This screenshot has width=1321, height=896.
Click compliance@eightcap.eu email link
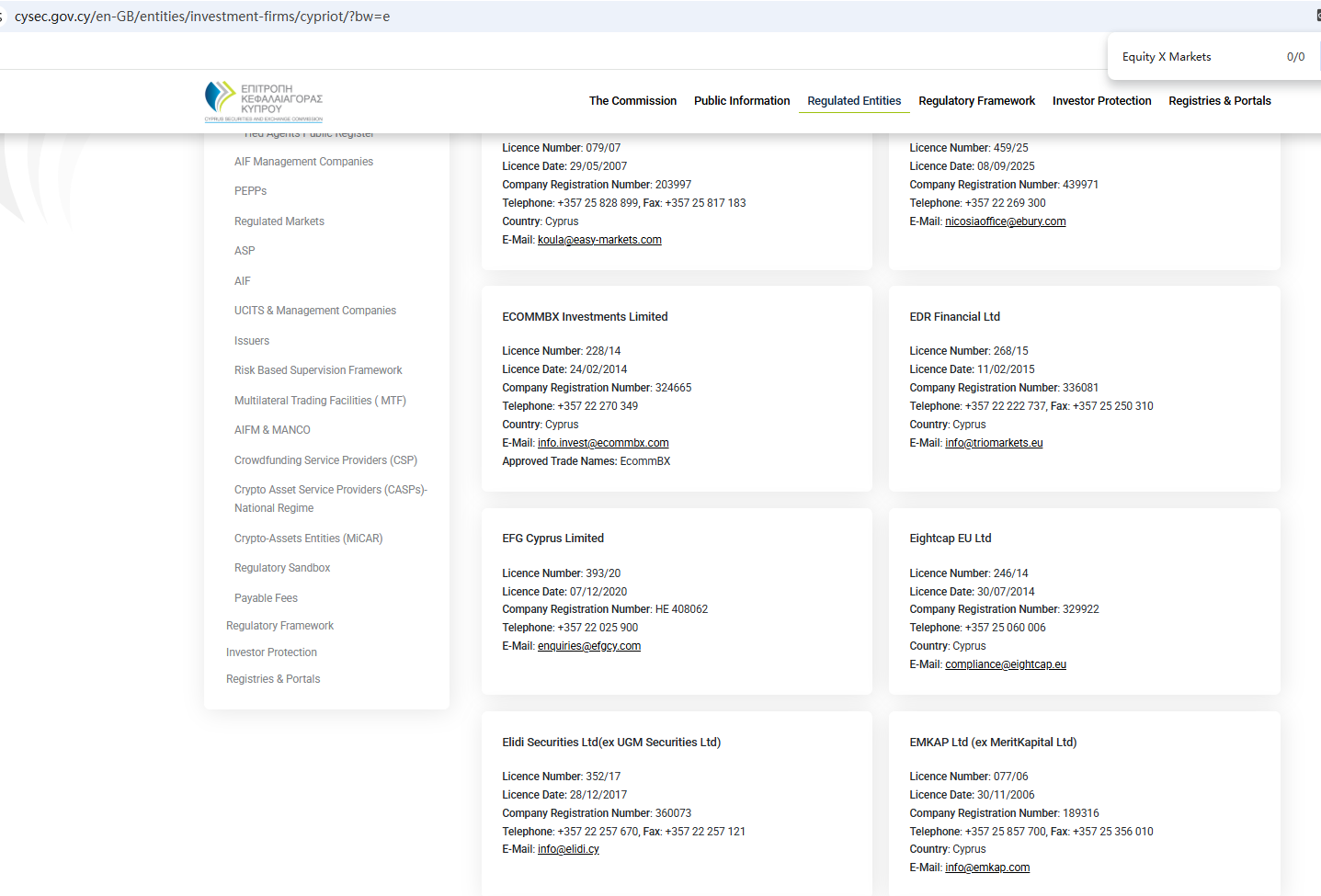click(x=1006, y=664)
